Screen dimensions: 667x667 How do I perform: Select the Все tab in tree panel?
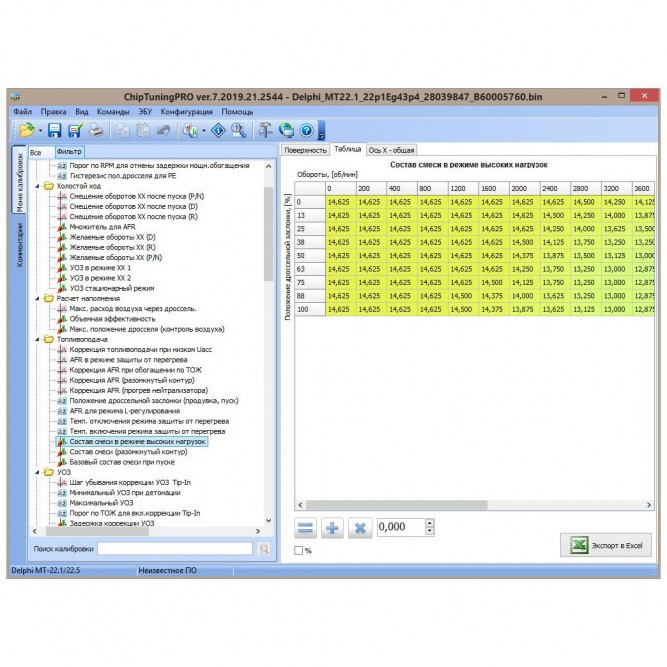click(x=41, y=152)
